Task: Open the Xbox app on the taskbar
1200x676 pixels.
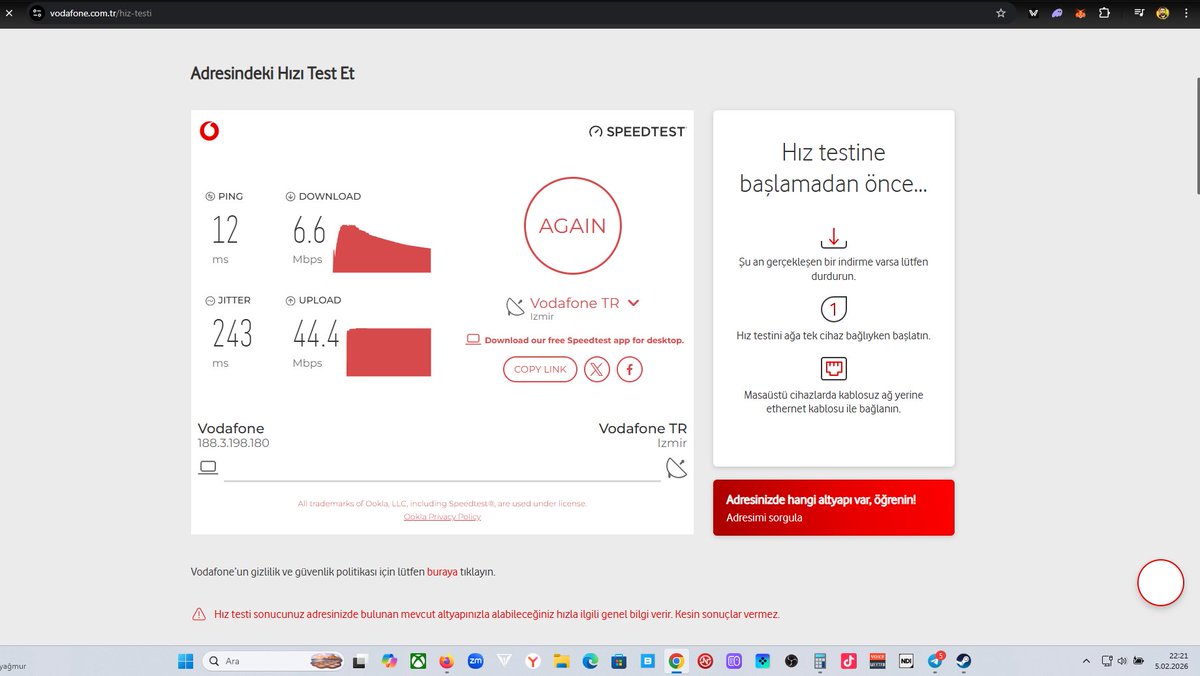Action: [417, 661]
